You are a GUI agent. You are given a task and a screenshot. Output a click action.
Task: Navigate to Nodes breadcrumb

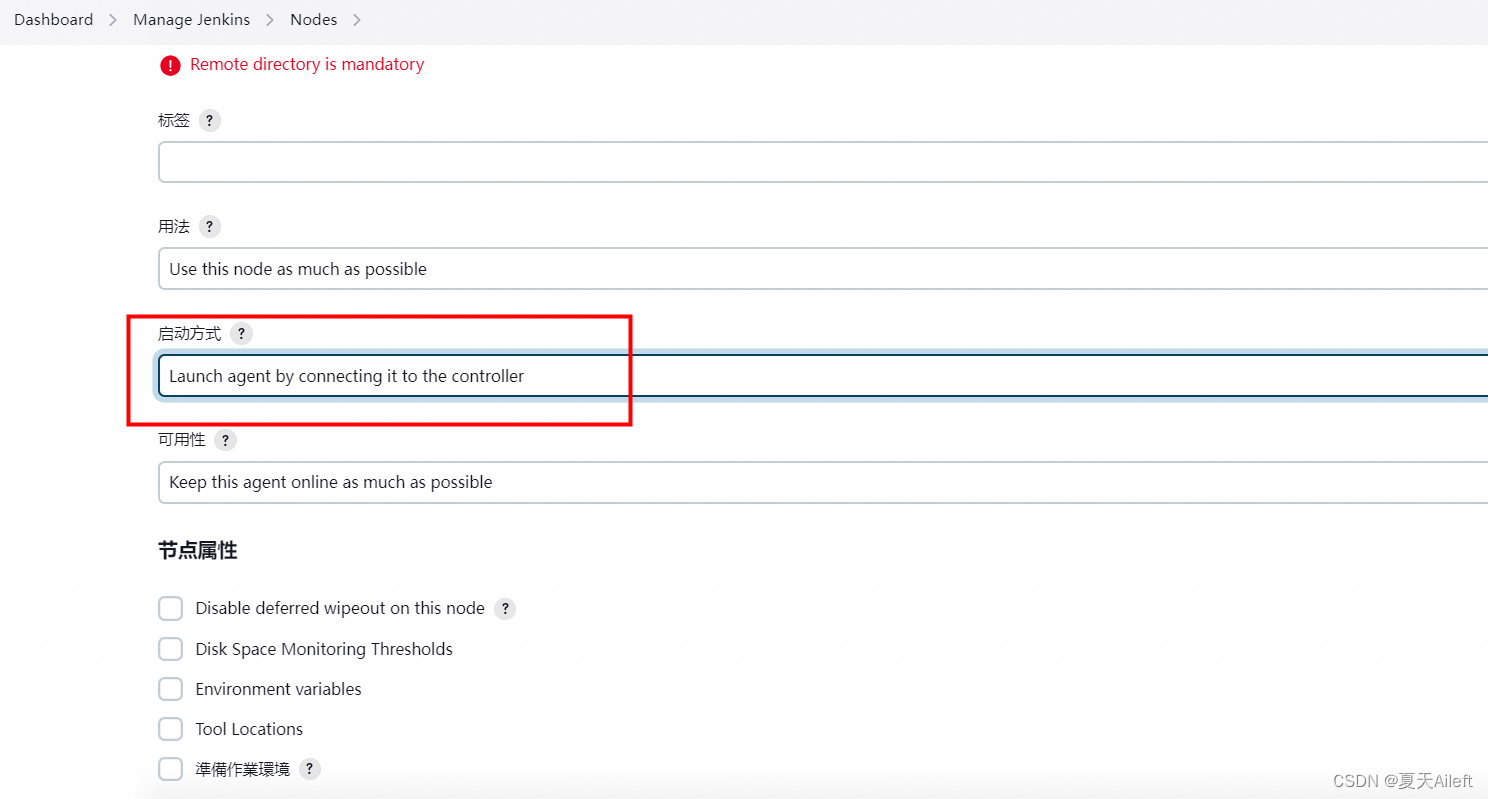tap(313, 20)
